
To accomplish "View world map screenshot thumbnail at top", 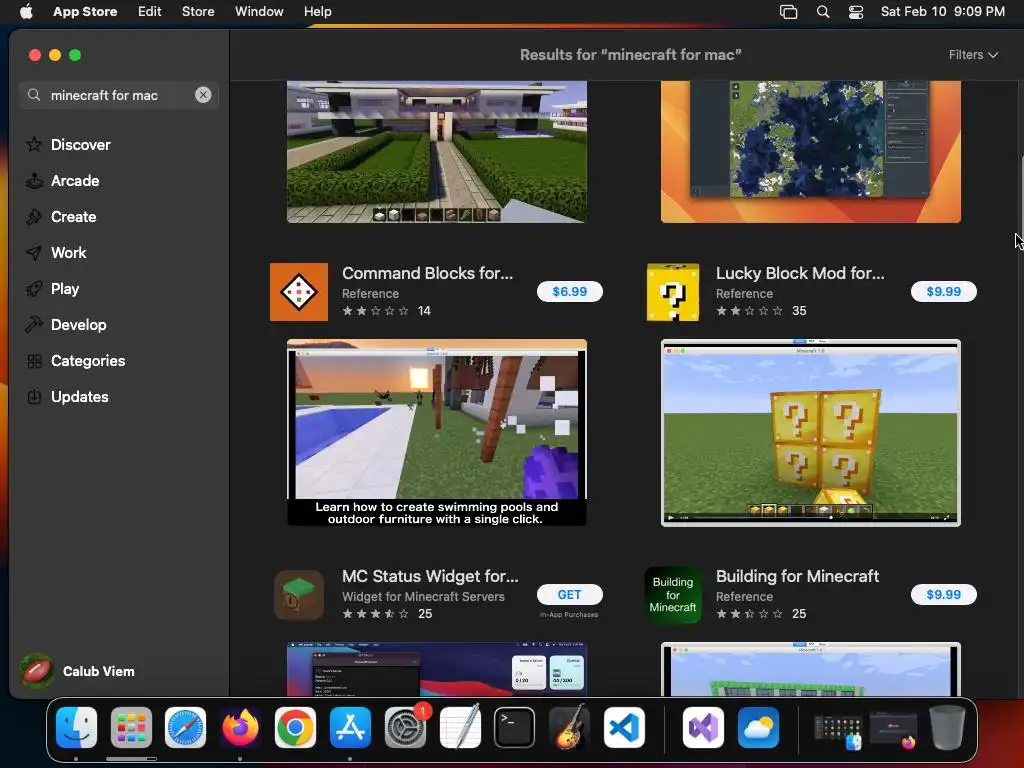I will (810, 152).
